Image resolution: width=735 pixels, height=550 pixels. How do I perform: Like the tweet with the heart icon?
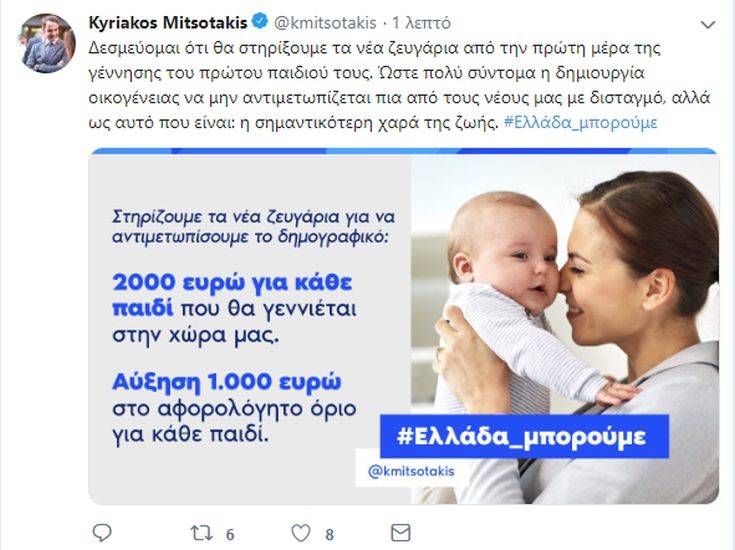301,533
